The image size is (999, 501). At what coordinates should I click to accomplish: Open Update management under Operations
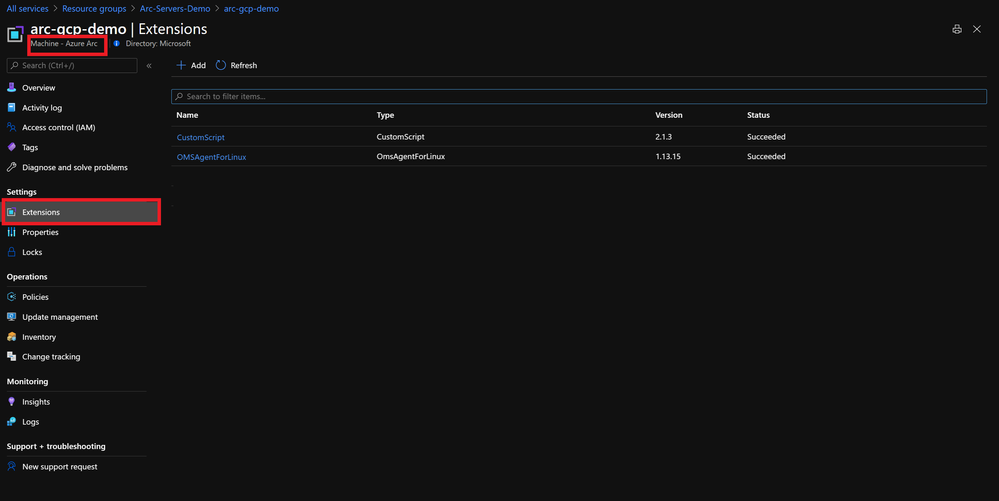point(60,317)
